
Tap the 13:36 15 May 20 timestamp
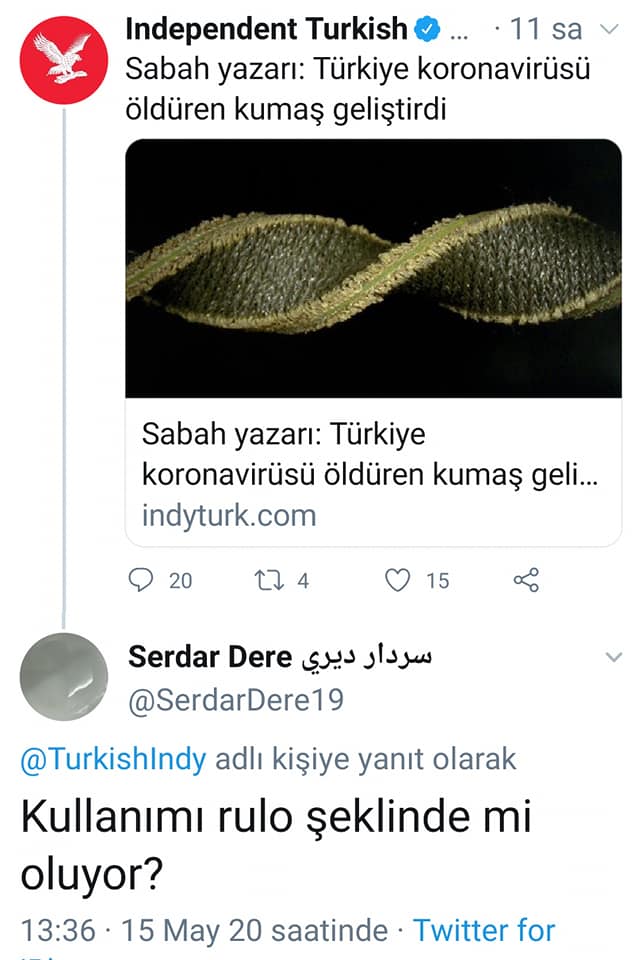[x=204, y=930]
